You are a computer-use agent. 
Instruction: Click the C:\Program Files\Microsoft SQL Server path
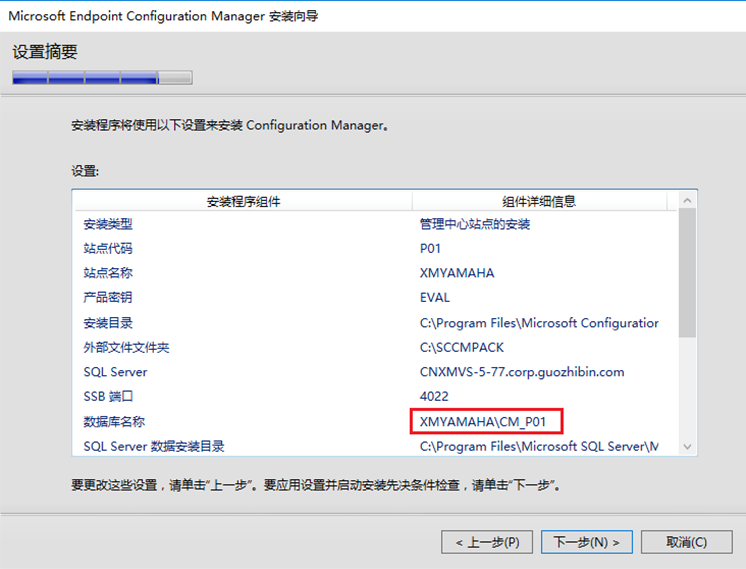pos(539,446)
